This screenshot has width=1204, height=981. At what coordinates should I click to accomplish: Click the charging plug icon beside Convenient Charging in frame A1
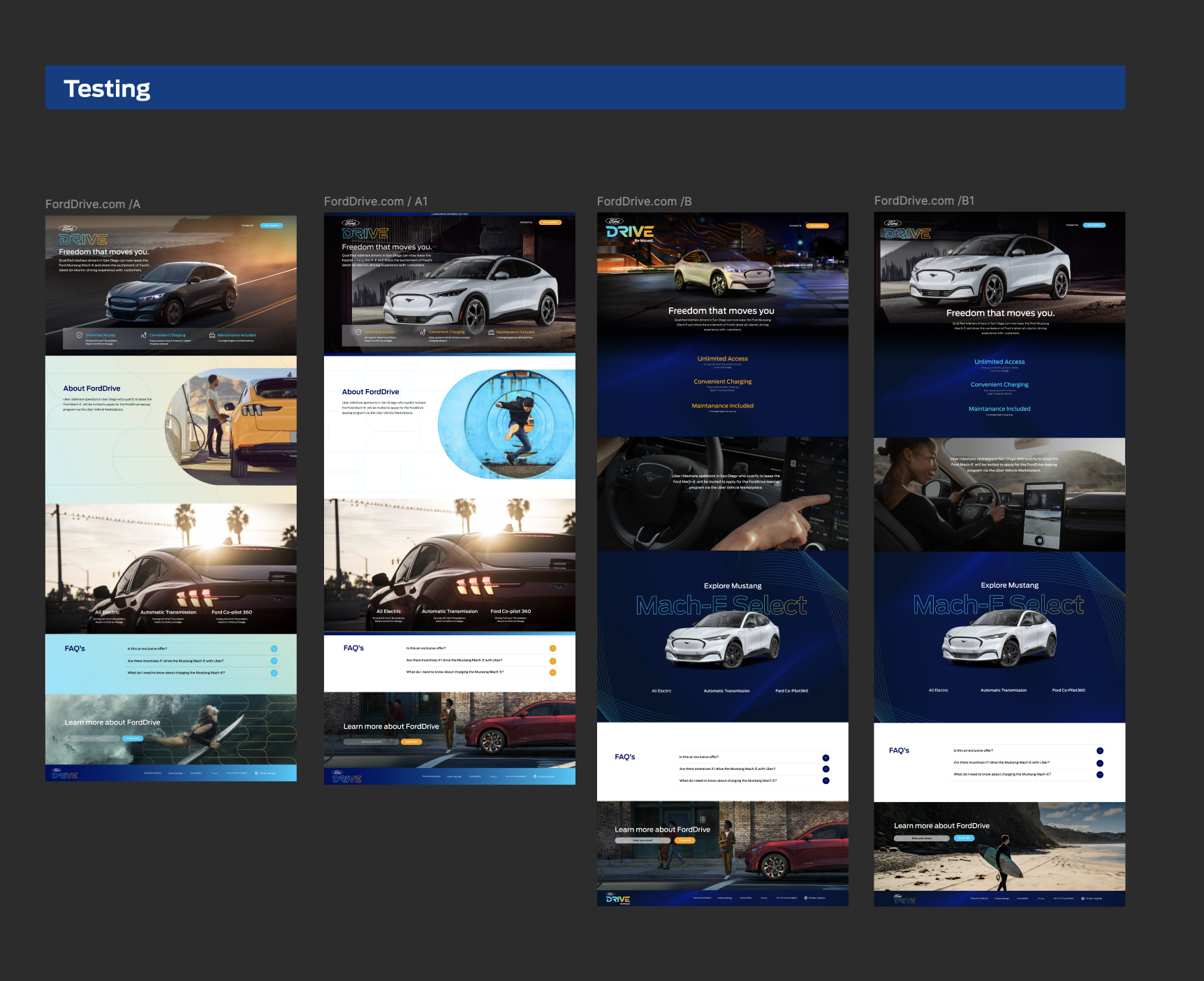point(423,333)
